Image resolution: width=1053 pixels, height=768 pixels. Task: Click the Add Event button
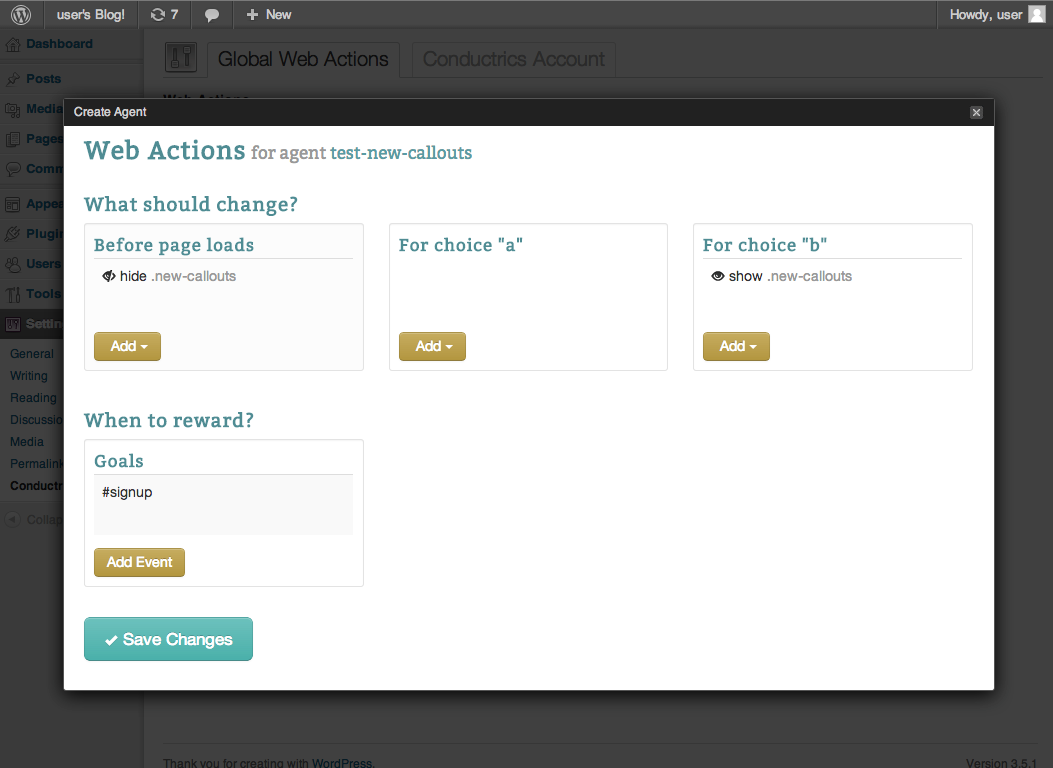point(139,562)
